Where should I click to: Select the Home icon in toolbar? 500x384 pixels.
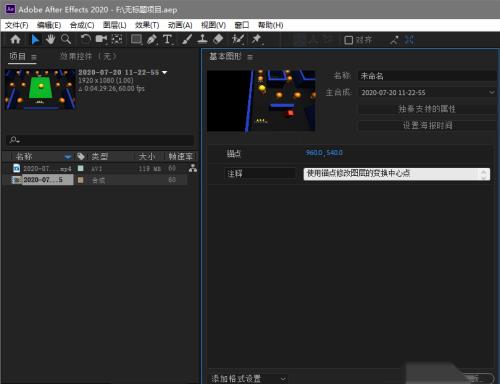[15, 40]
